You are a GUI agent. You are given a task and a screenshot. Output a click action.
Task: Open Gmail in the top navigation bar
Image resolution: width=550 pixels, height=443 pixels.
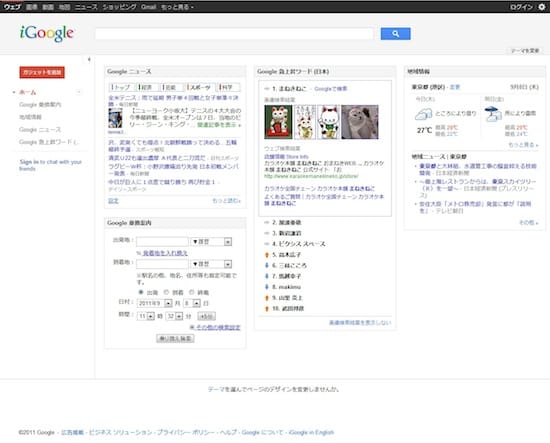[148, 7]
